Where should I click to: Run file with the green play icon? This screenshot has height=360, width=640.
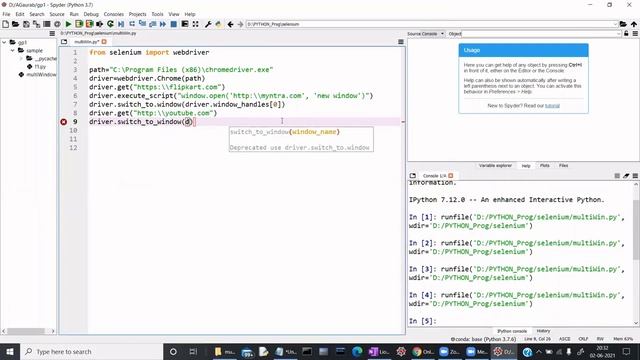[68, 24]
